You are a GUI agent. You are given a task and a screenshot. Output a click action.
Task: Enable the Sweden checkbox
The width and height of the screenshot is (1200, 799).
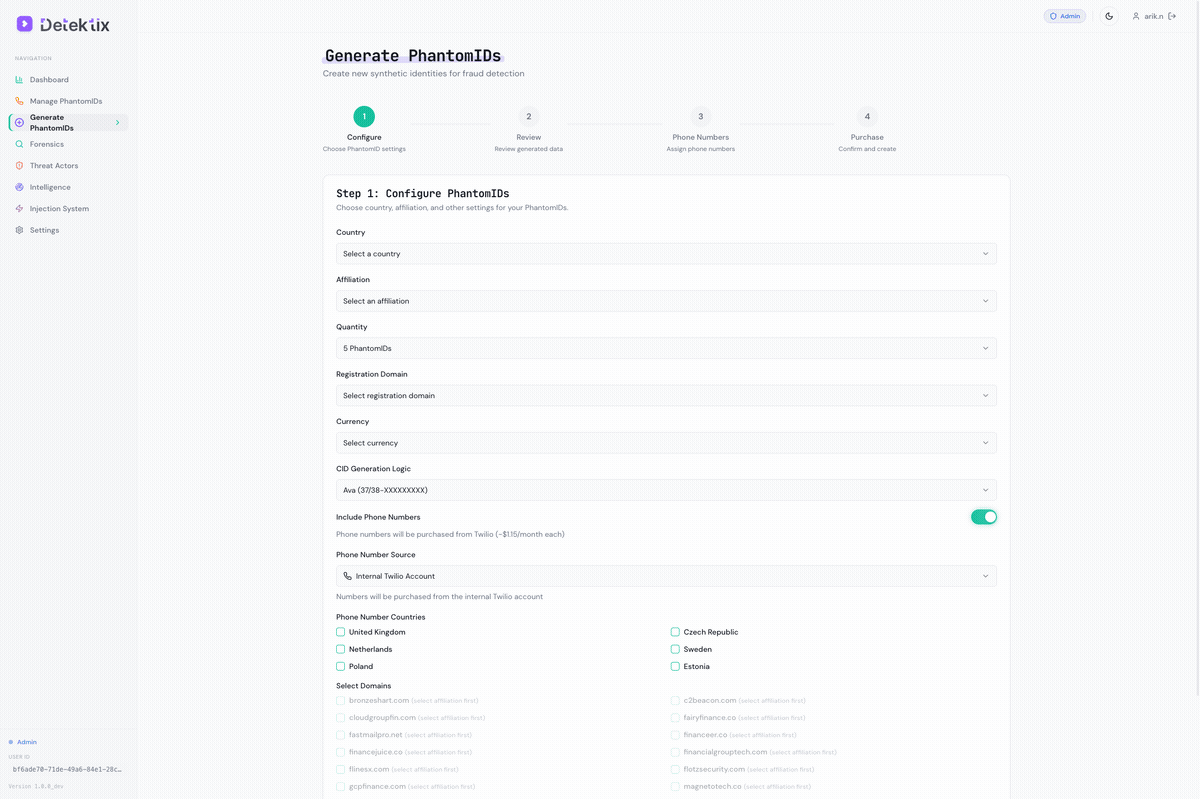click(675, 649)
